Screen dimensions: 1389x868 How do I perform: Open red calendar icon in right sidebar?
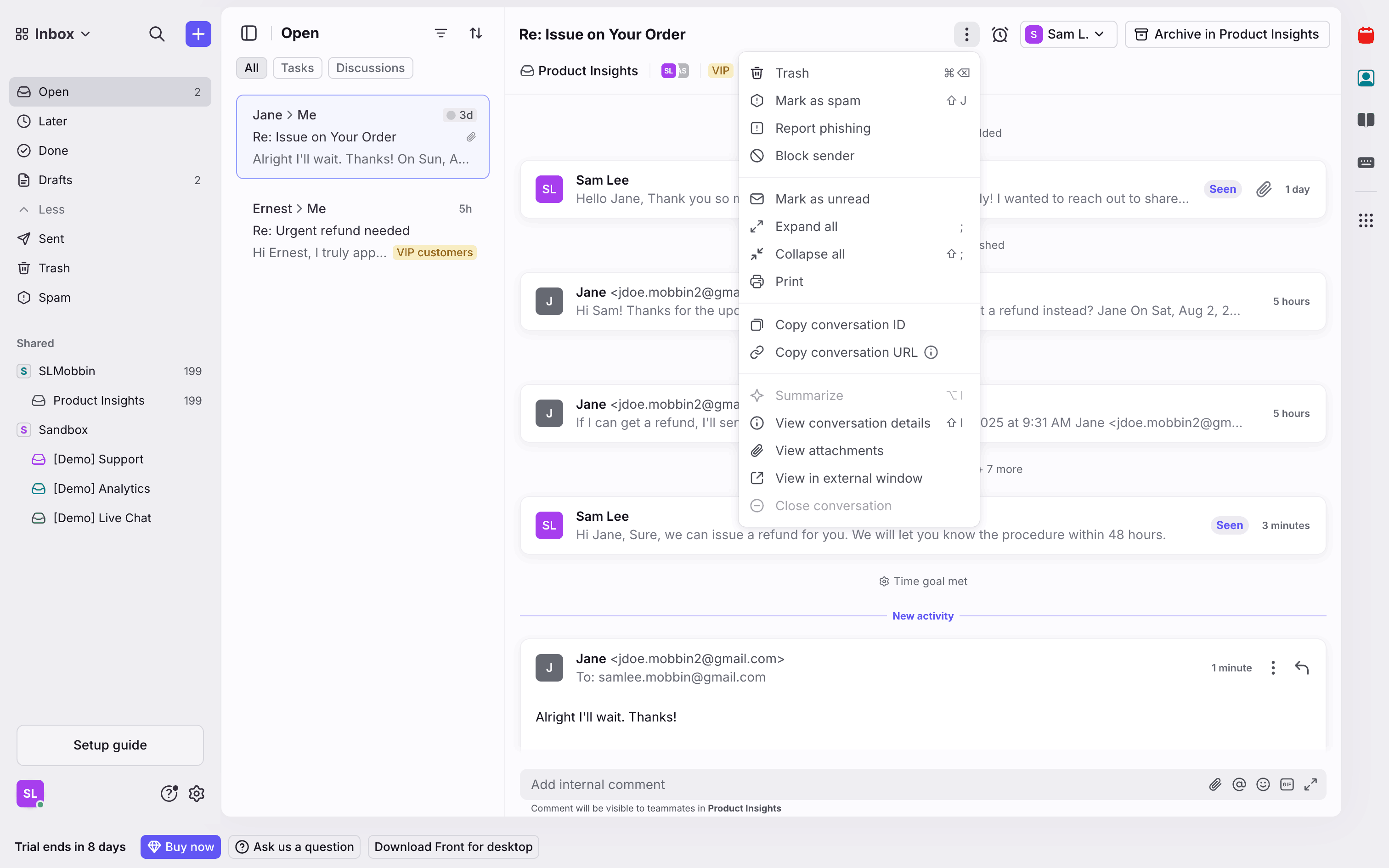pos(1366,36)
